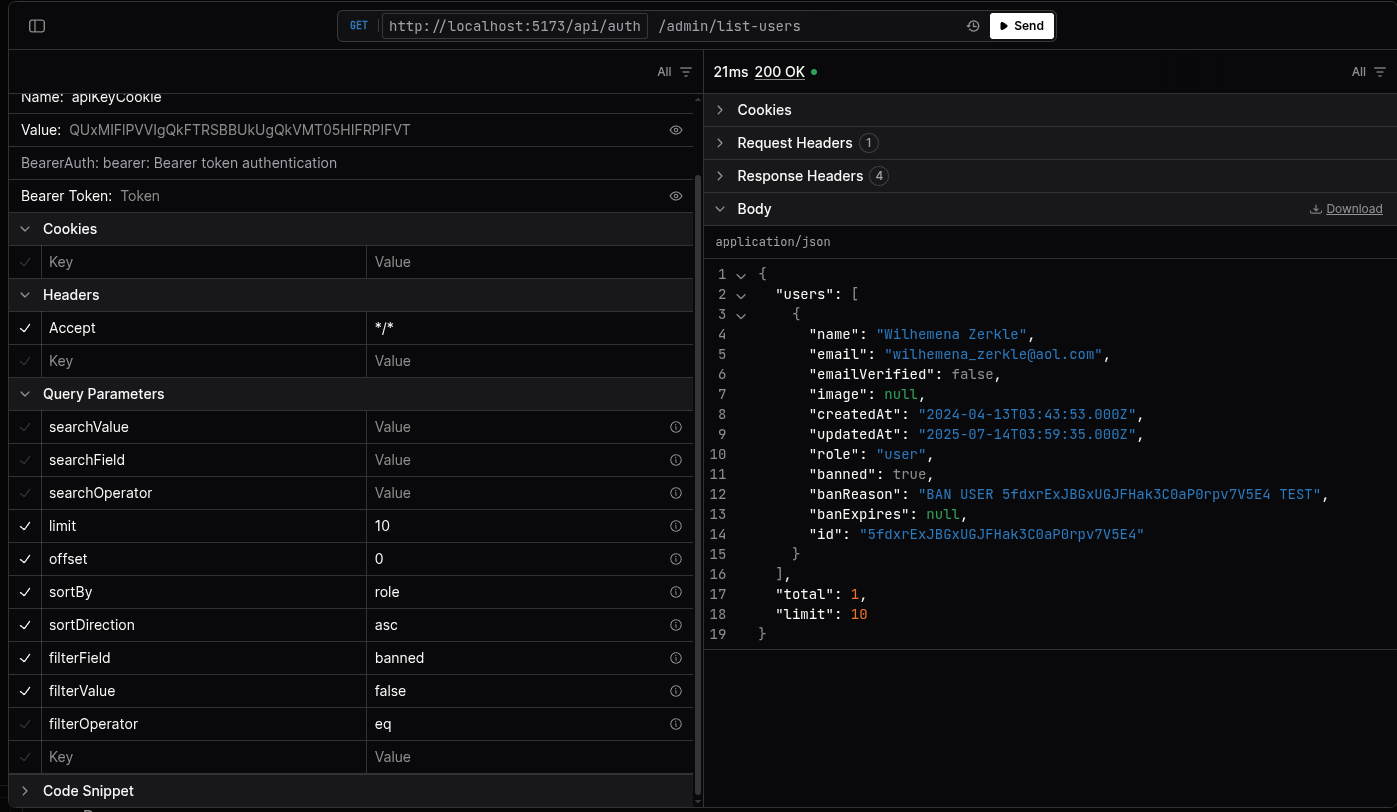Image resolution: width=1397 pixels, height=812 pixels.
Task: Select the GET method selector
Action: [359, 26]
